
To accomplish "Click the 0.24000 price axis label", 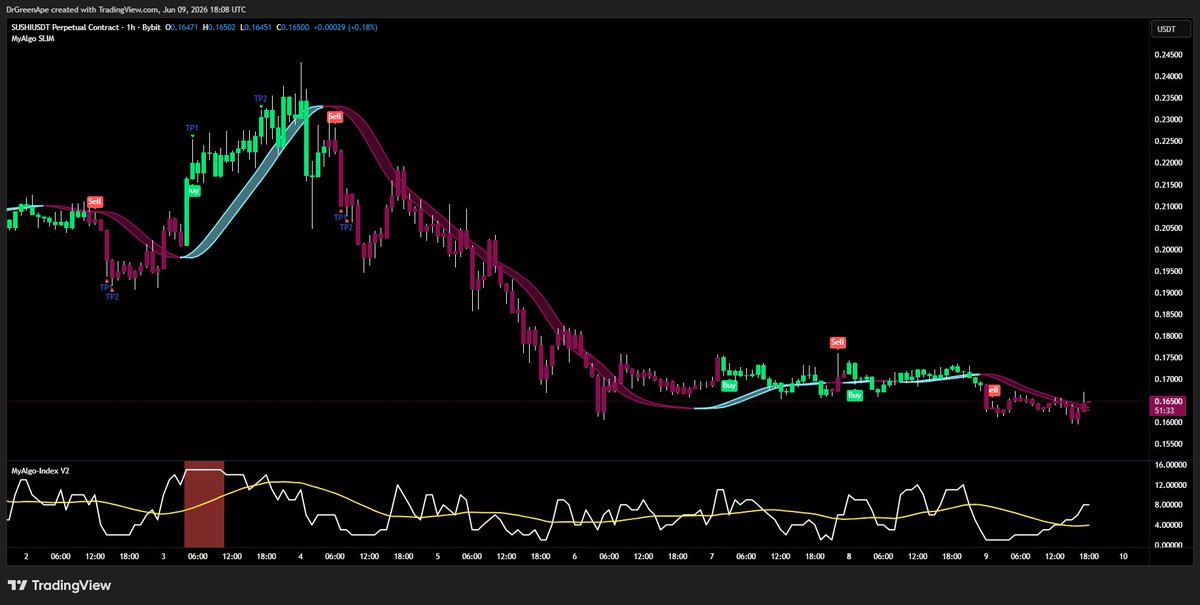I will (x=1170, y=77).
